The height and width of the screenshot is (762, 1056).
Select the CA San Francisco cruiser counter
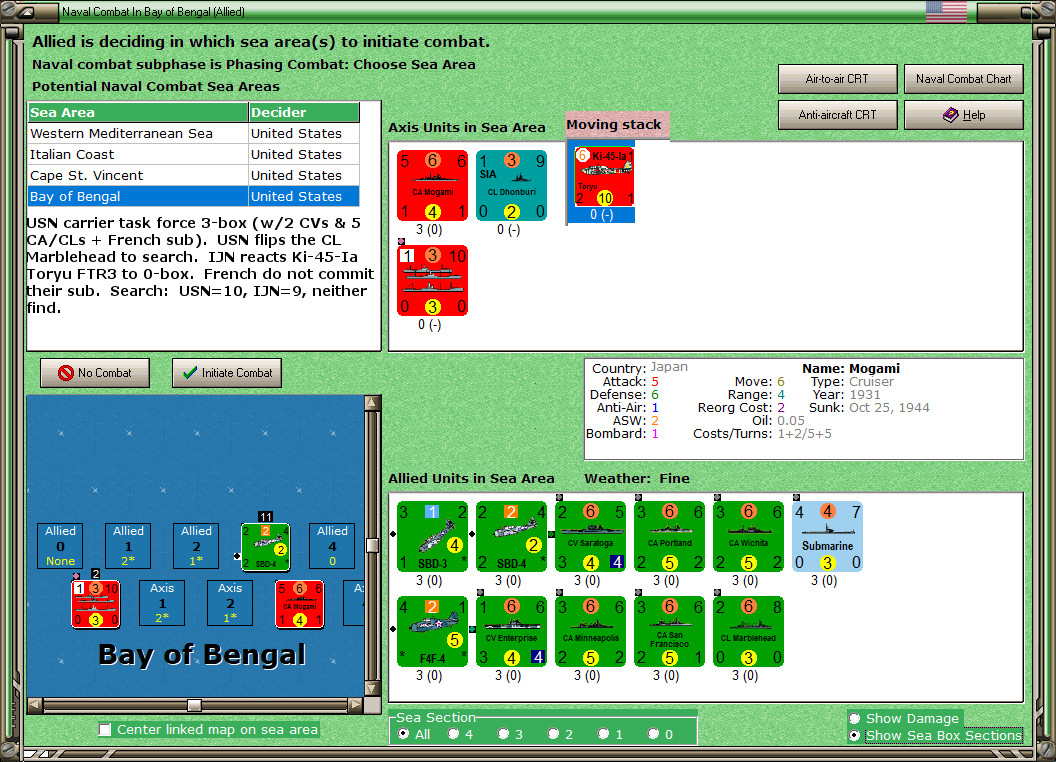tap(669, 631)
